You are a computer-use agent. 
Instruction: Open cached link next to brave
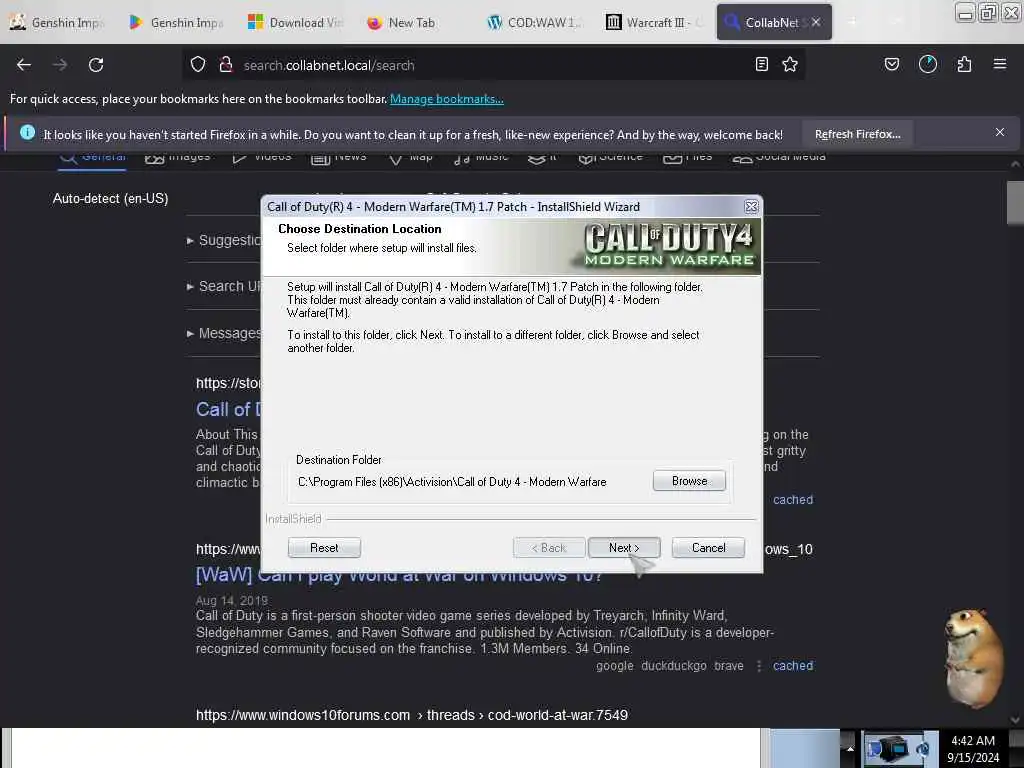tap(793, 665)
